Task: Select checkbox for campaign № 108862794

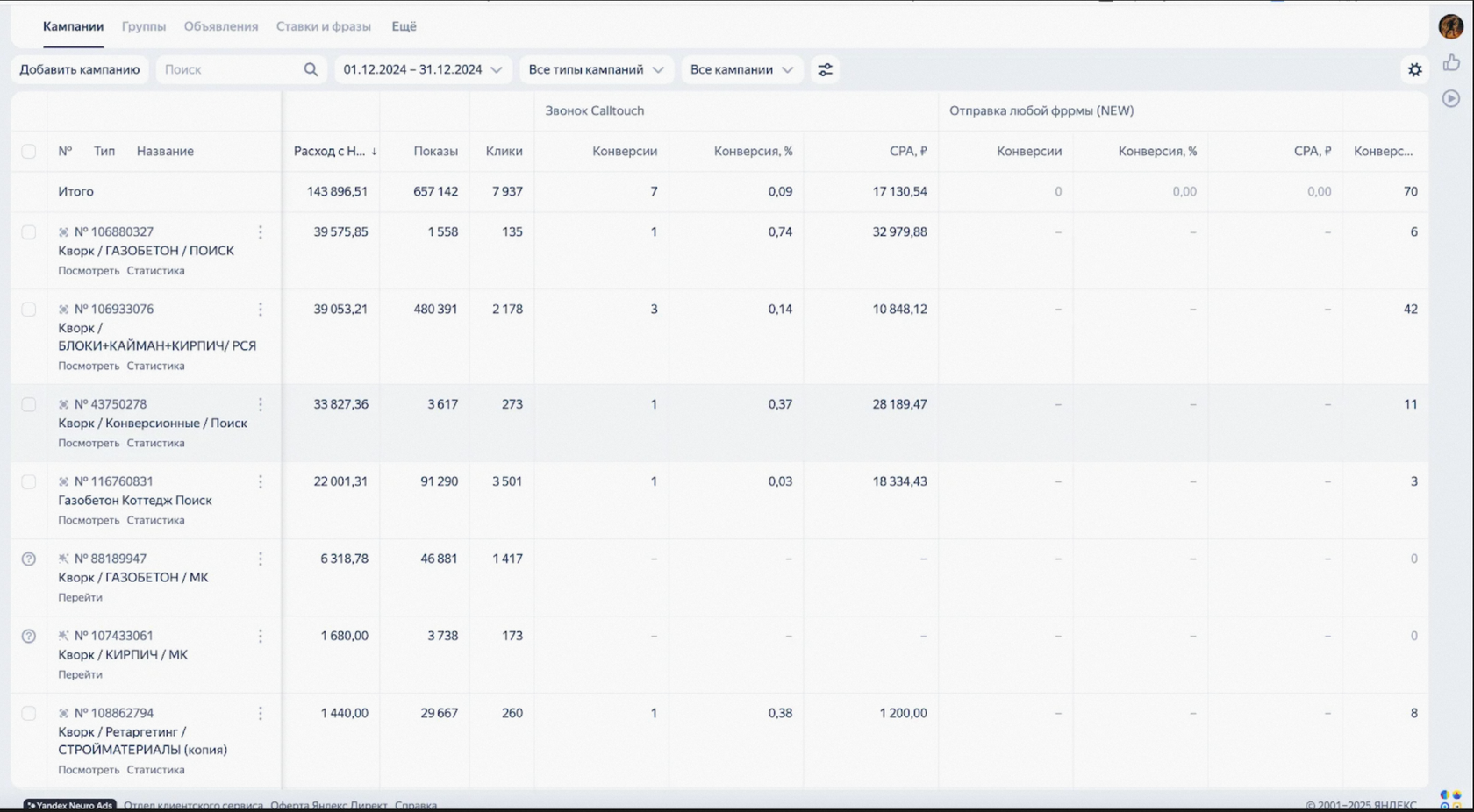Action: (x=29, y=713)
